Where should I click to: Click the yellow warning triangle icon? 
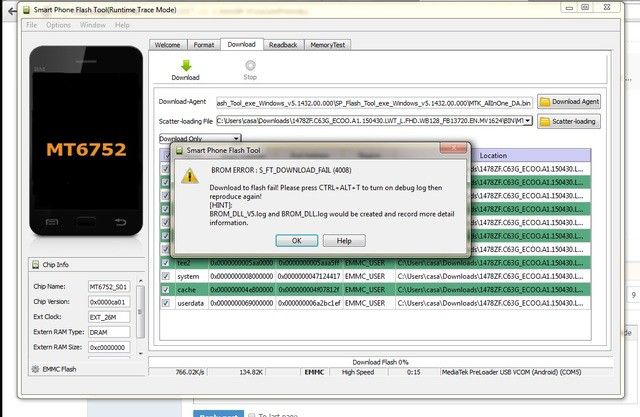(x=190, y=176)
